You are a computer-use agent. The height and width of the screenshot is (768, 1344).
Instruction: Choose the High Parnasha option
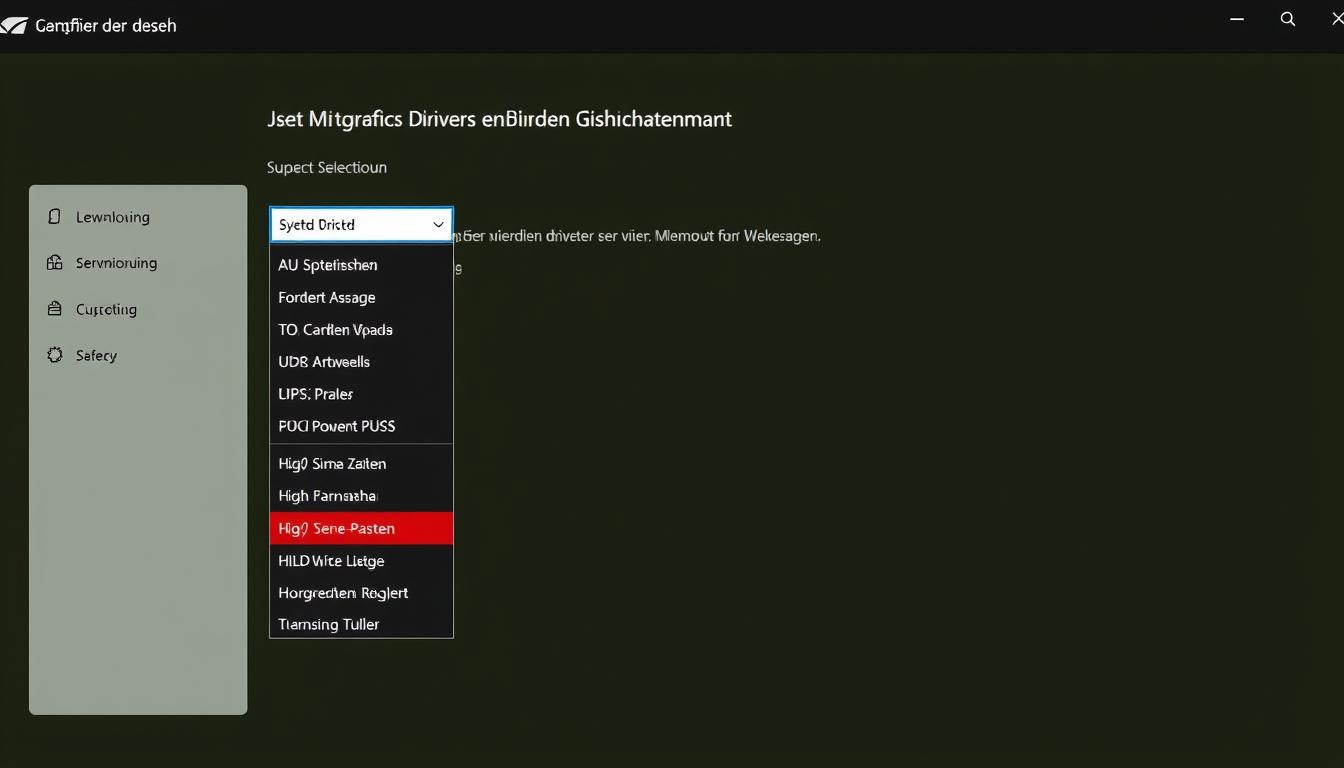pos(361,495)
